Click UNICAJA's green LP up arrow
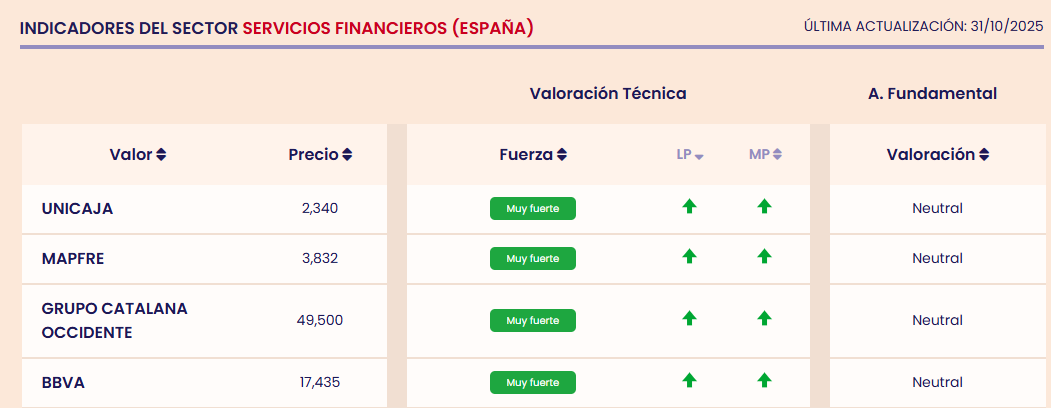 (689, 207)
